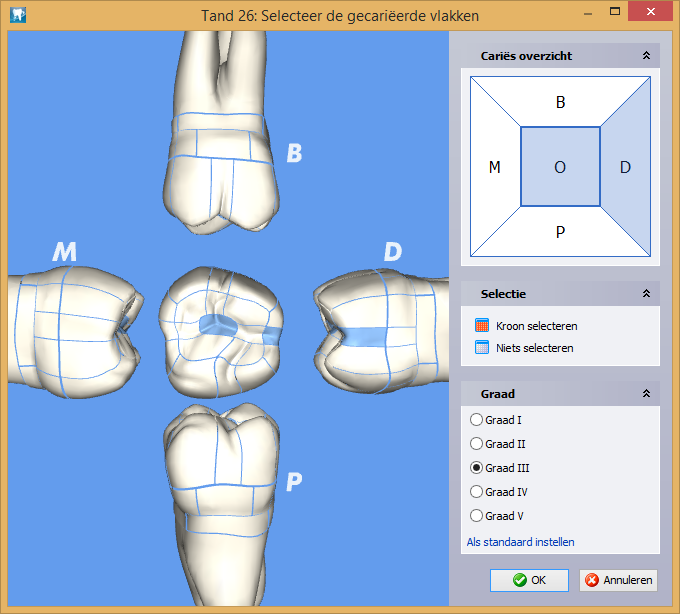680x614 pixels.
Task: Collapse the Selectie panel
Action: pos(646,294)
